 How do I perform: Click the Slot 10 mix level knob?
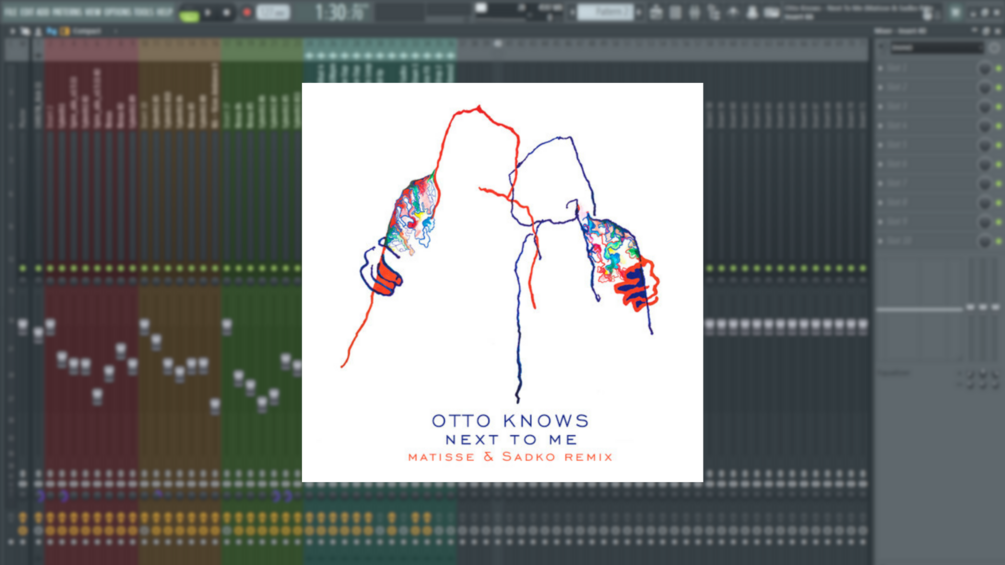tap(985, 242)
